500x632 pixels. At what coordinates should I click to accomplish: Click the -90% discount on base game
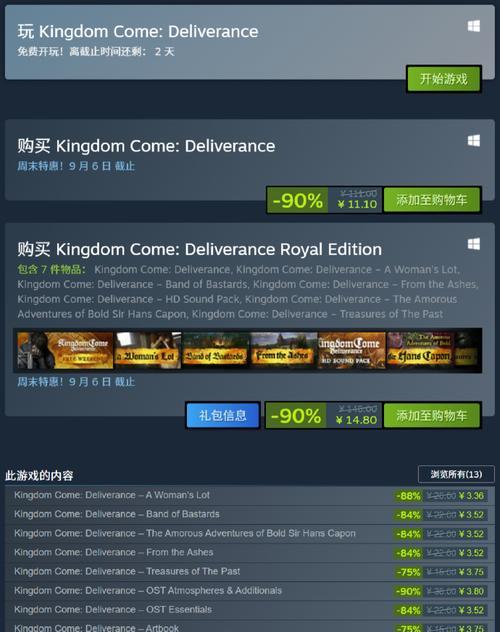297,200
